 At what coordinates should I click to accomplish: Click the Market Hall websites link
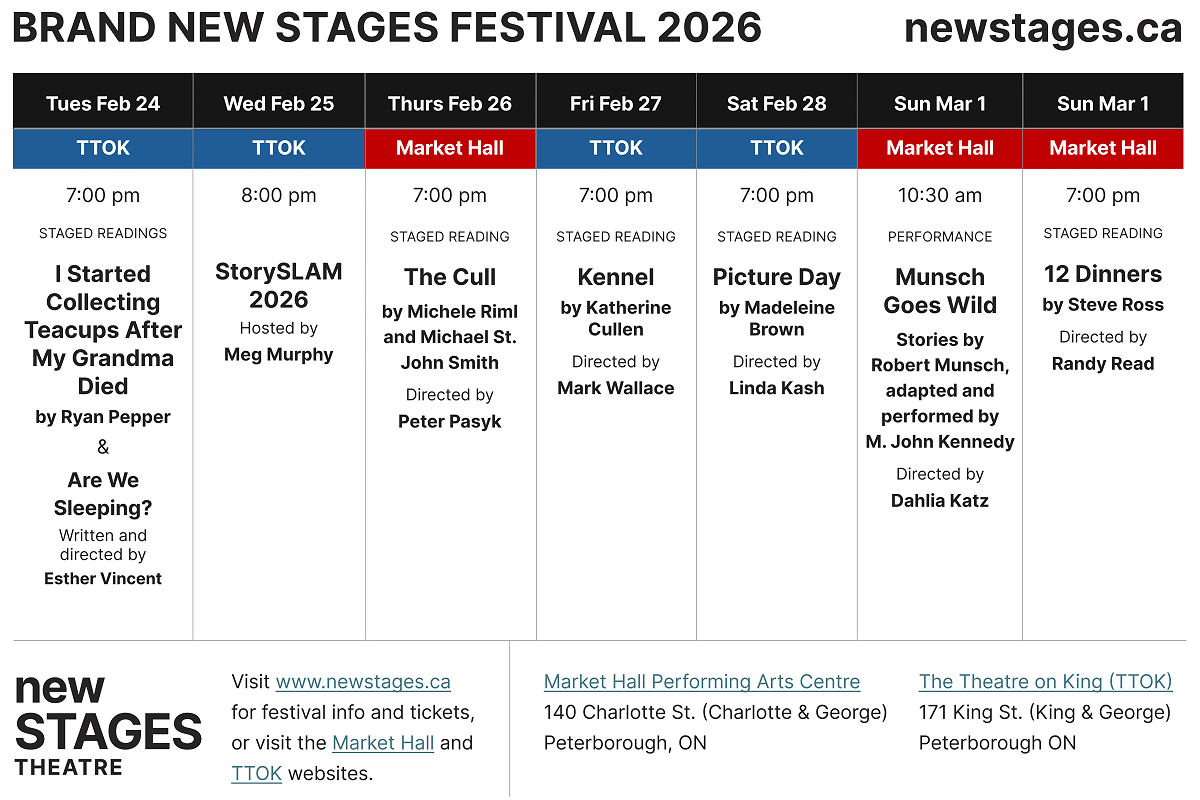coord(383,743)
